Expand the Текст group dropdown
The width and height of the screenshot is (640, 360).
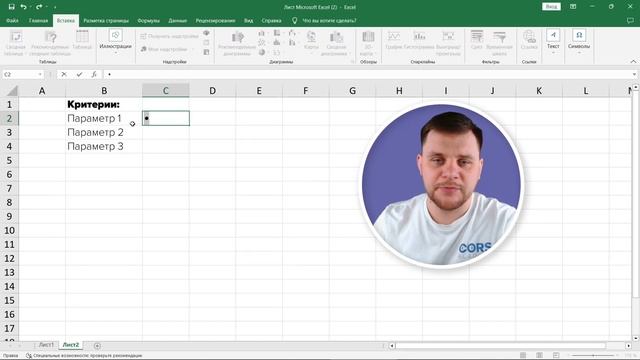(x=553, y=42)
